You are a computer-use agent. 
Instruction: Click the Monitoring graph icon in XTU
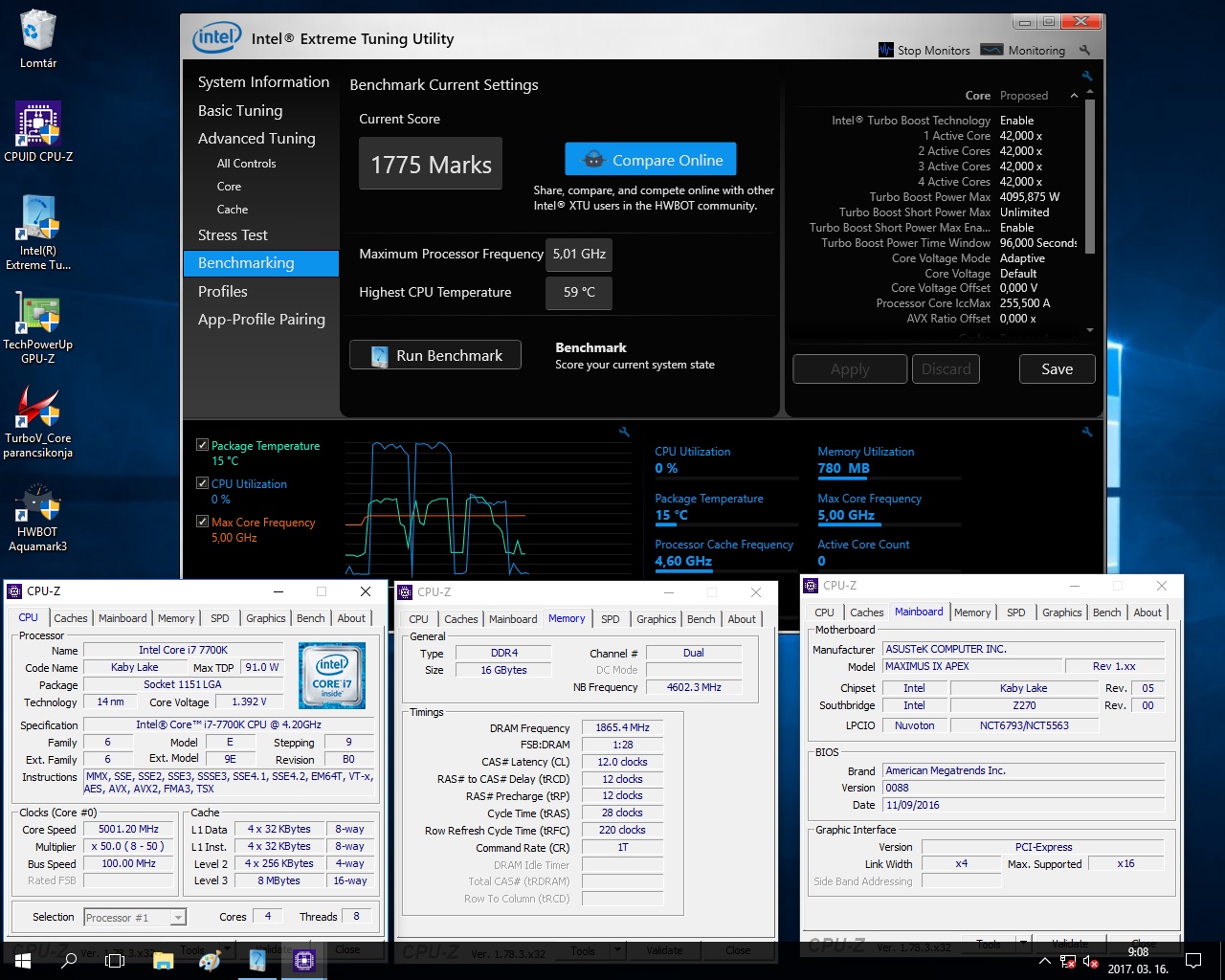992,50
